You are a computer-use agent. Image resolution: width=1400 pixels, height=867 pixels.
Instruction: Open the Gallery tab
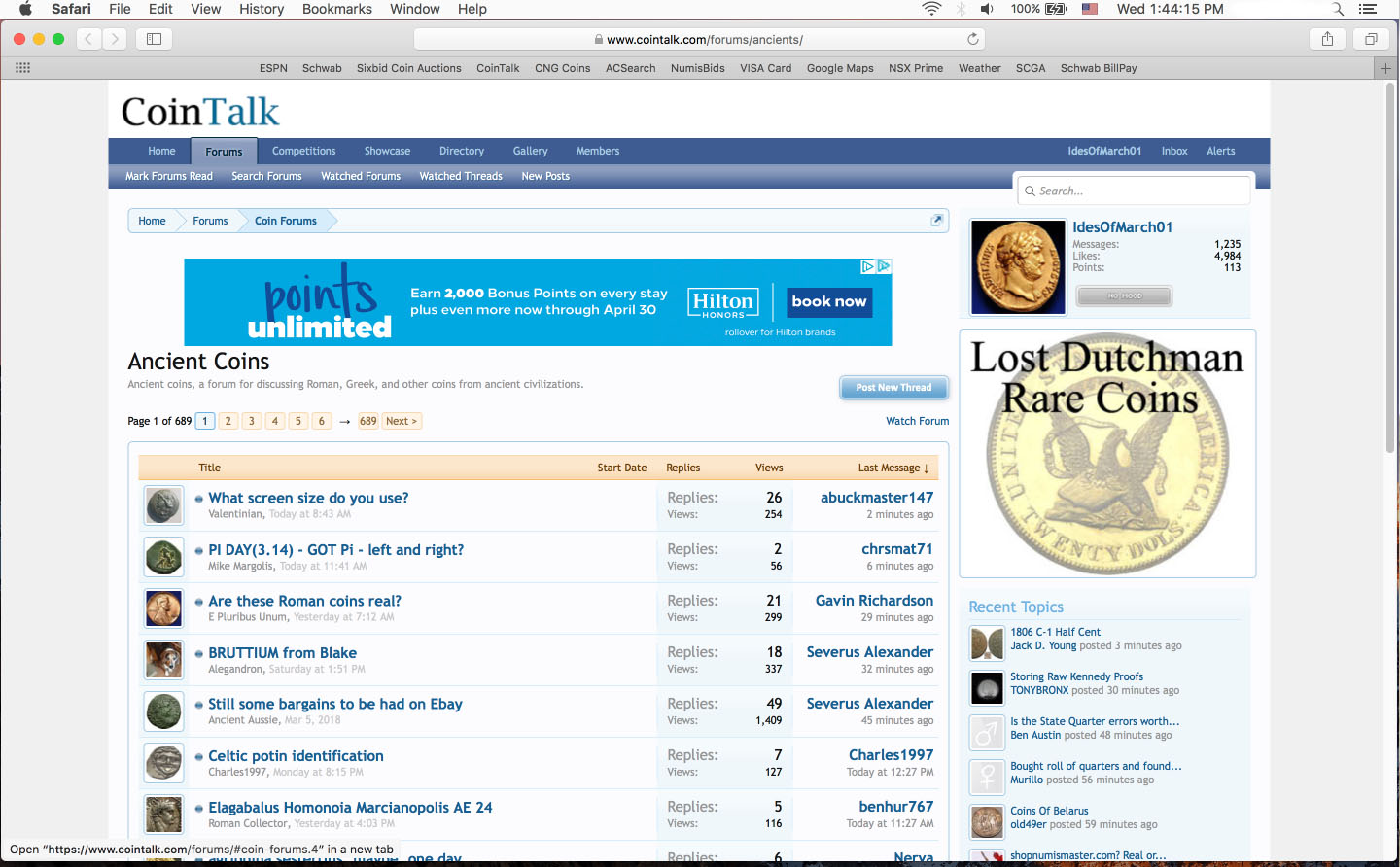(x=530, y=151)
